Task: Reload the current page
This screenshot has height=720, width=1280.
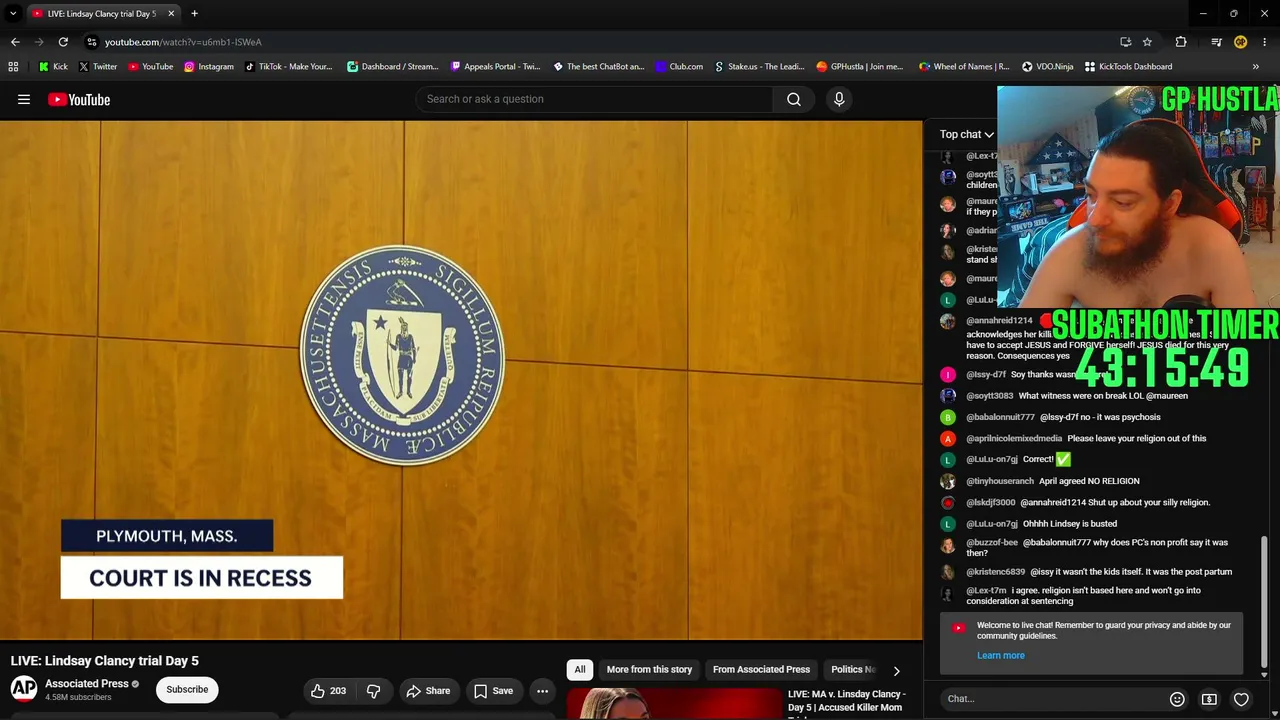Action: point(63,42)
